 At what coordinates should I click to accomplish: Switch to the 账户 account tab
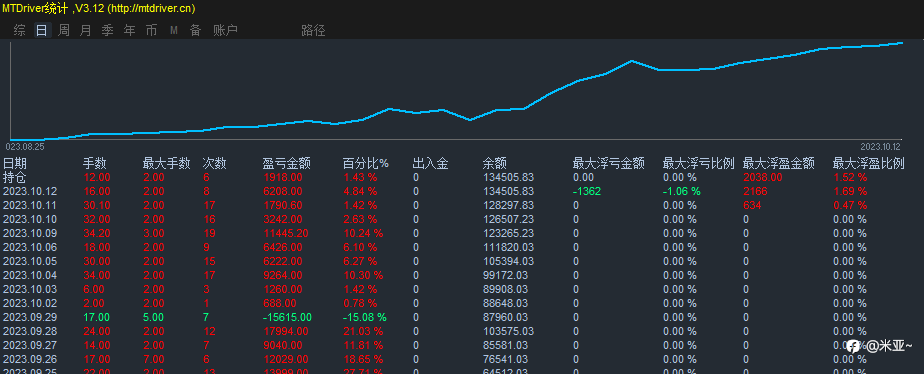[x=225, y=31]
